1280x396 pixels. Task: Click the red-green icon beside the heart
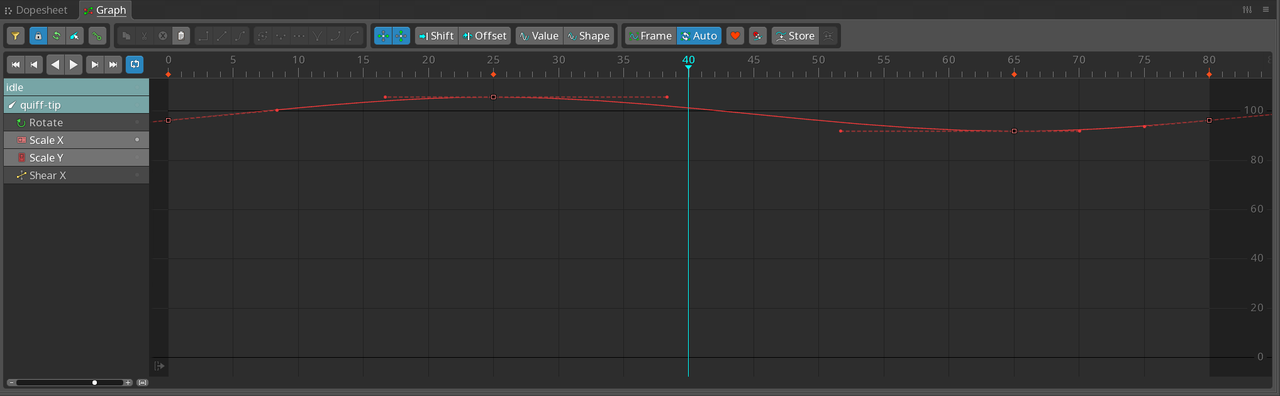pyautogui.click(x=757, y=36)
